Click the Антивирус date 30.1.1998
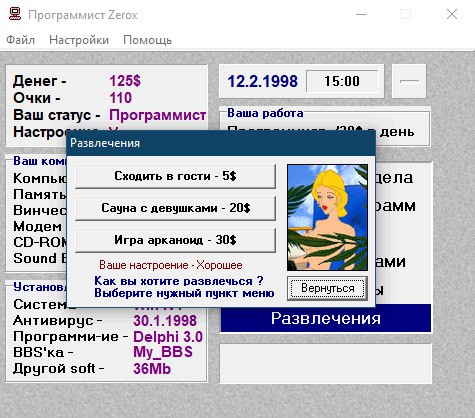 (165, 321)
